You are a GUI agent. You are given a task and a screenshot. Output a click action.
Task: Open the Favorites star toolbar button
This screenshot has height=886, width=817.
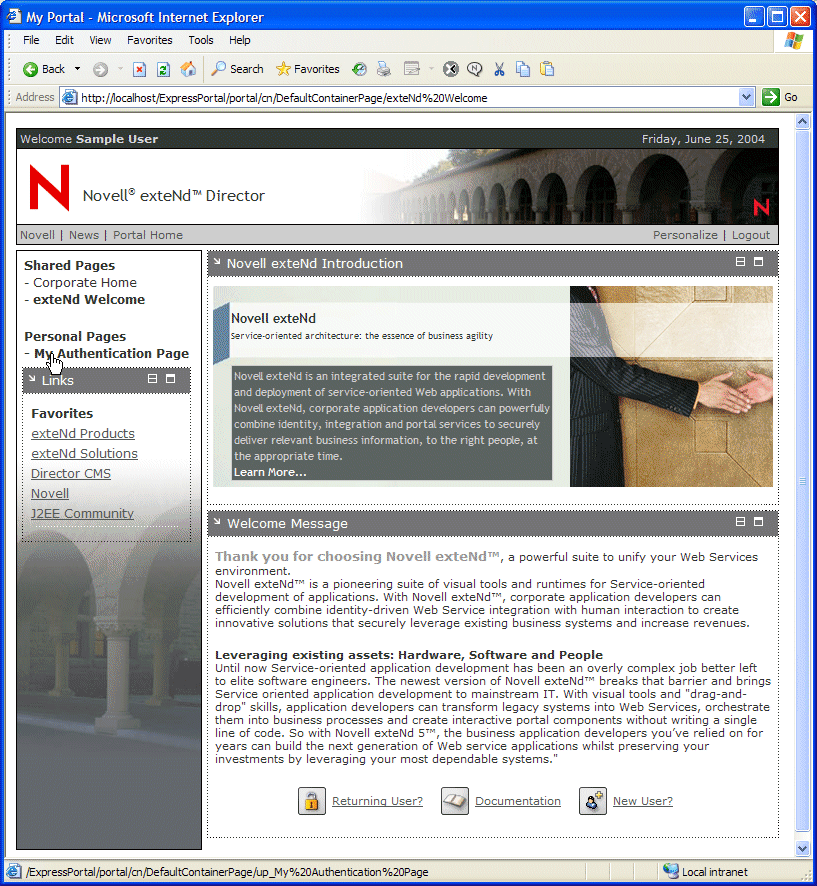[307, 69]
